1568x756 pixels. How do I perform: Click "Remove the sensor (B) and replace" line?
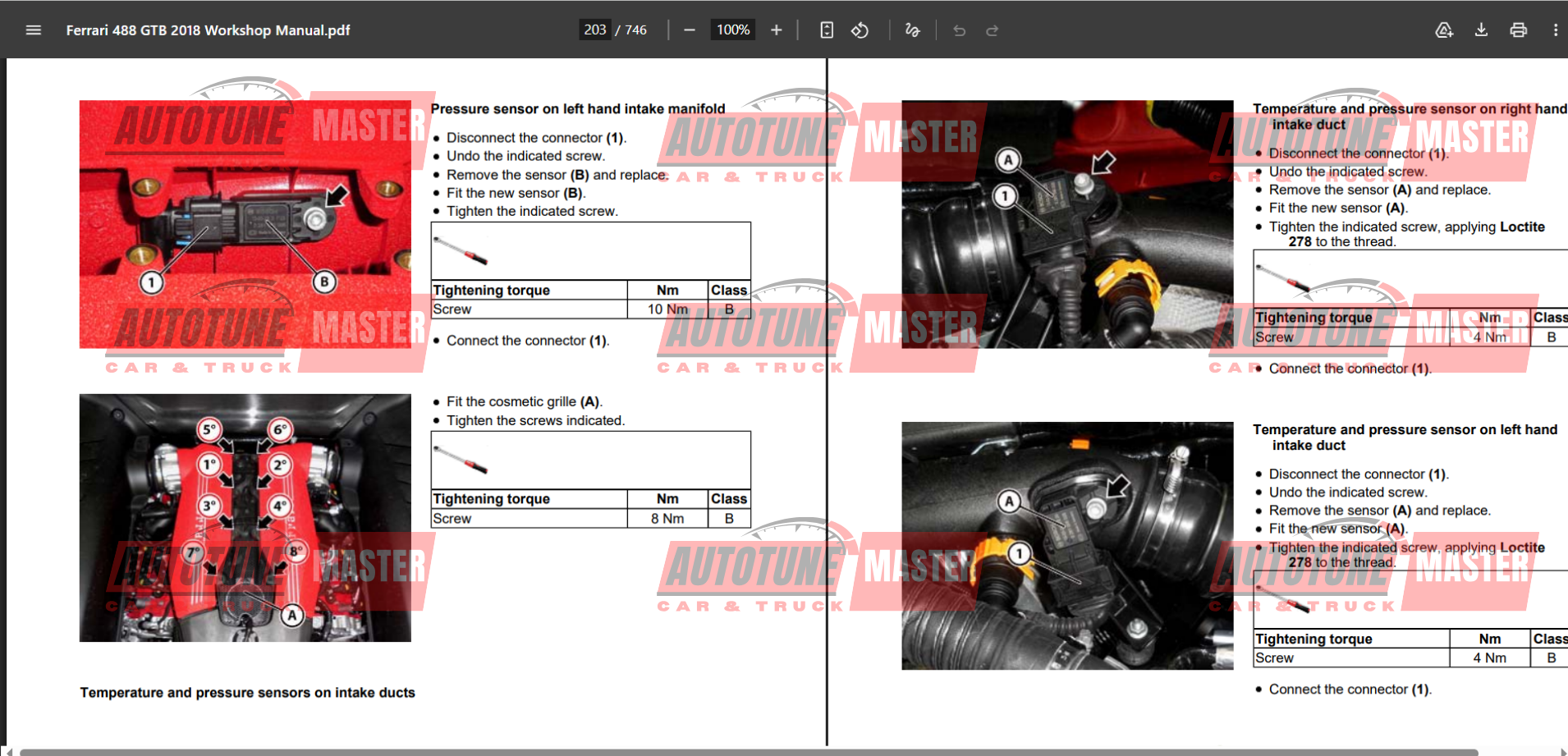click(557, 175)
